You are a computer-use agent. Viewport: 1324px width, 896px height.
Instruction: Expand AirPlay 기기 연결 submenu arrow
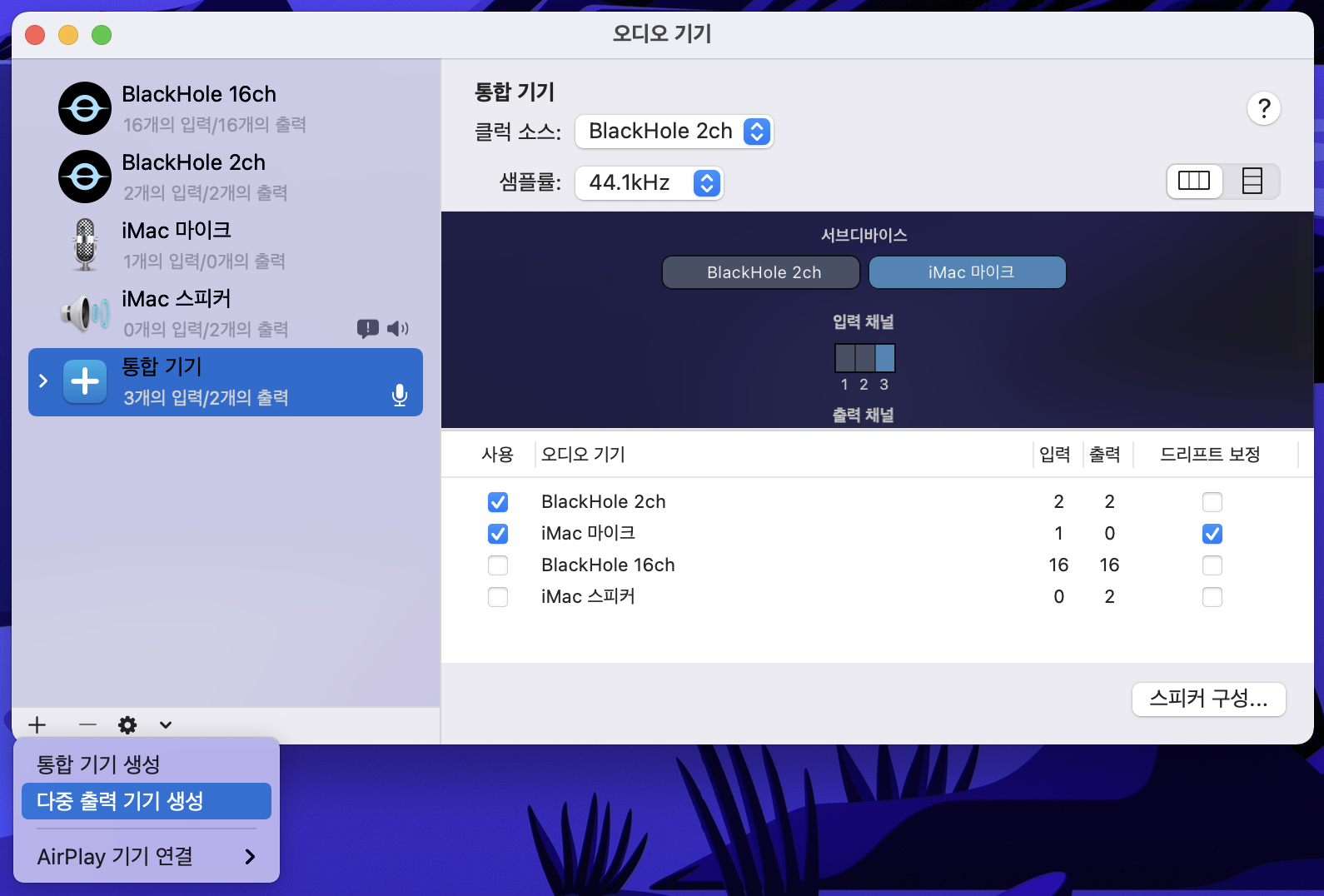(x=250, y=856)
